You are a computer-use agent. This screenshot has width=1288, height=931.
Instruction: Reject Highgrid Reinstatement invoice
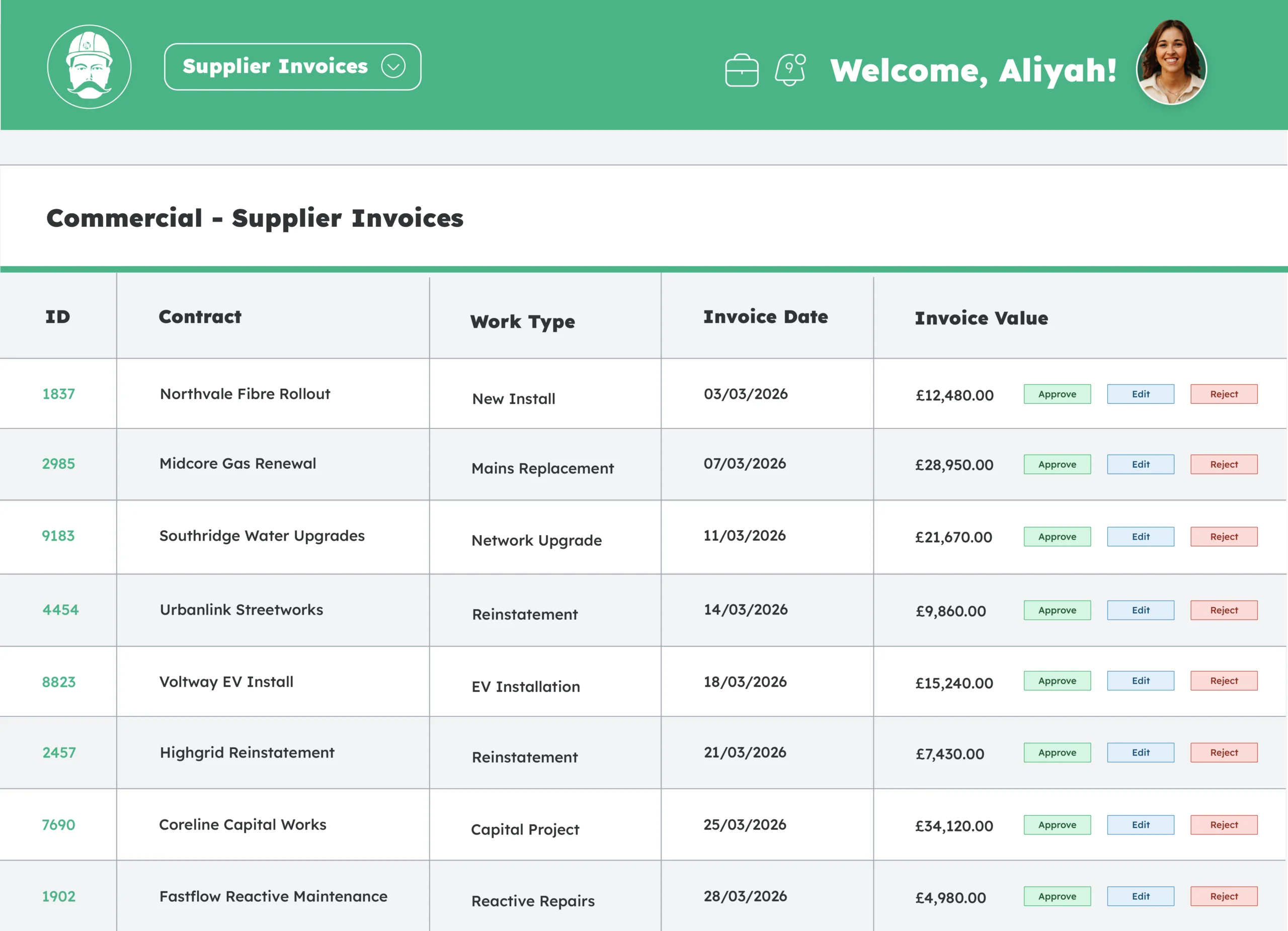click(x=1224, y=753)
